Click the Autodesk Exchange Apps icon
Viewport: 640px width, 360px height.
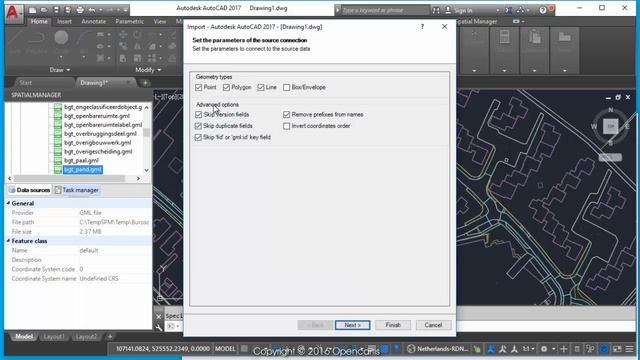pos(509,10)
